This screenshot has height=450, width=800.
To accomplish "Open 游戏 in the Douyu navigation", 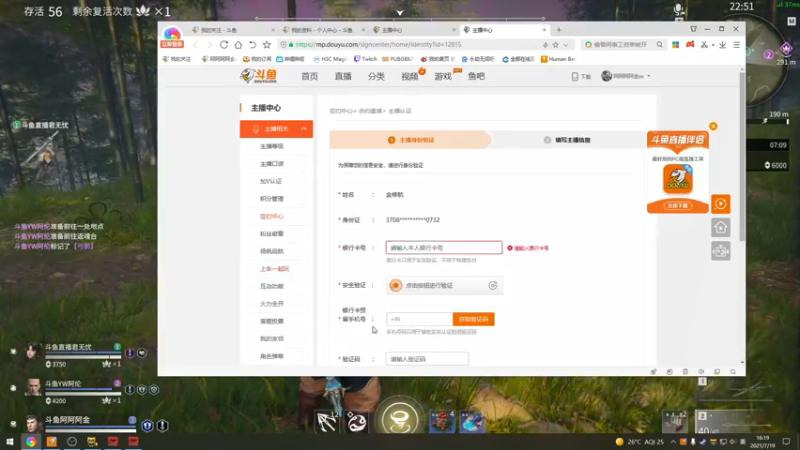I will coord(443,77).
